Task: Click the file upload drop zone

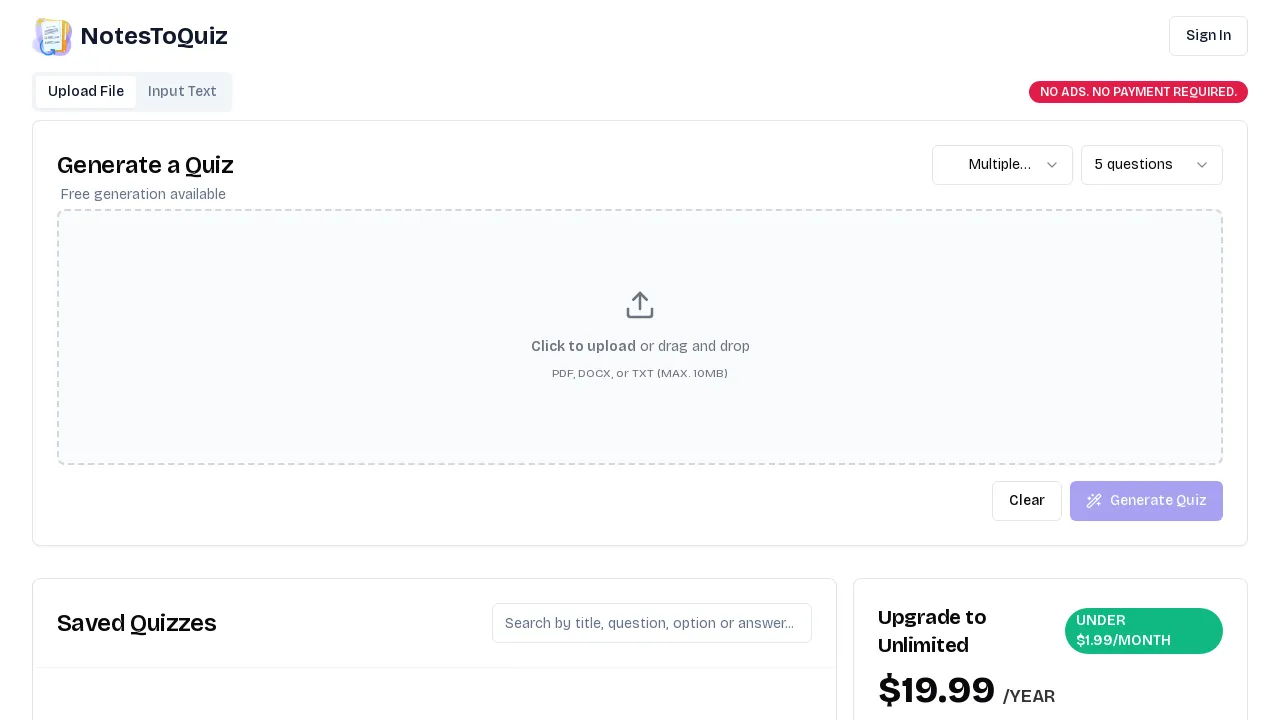Action: coord(640,337)
